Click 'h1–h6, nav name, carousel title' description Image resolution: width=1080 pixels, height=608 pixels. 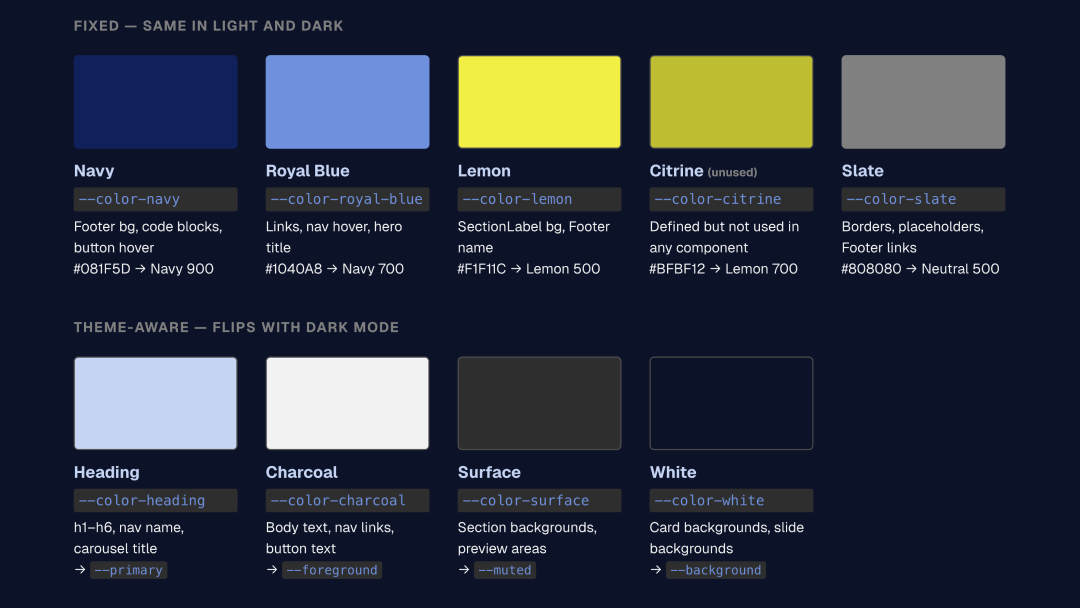129,538
